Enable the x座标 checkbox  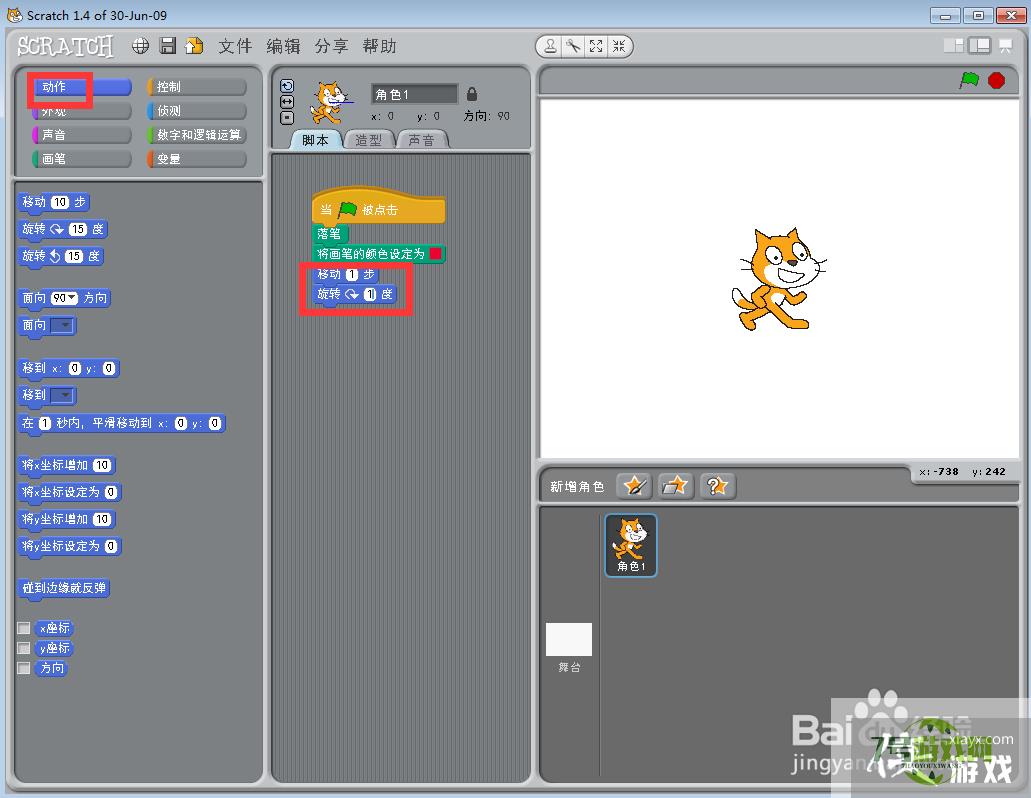click(24, 628)
